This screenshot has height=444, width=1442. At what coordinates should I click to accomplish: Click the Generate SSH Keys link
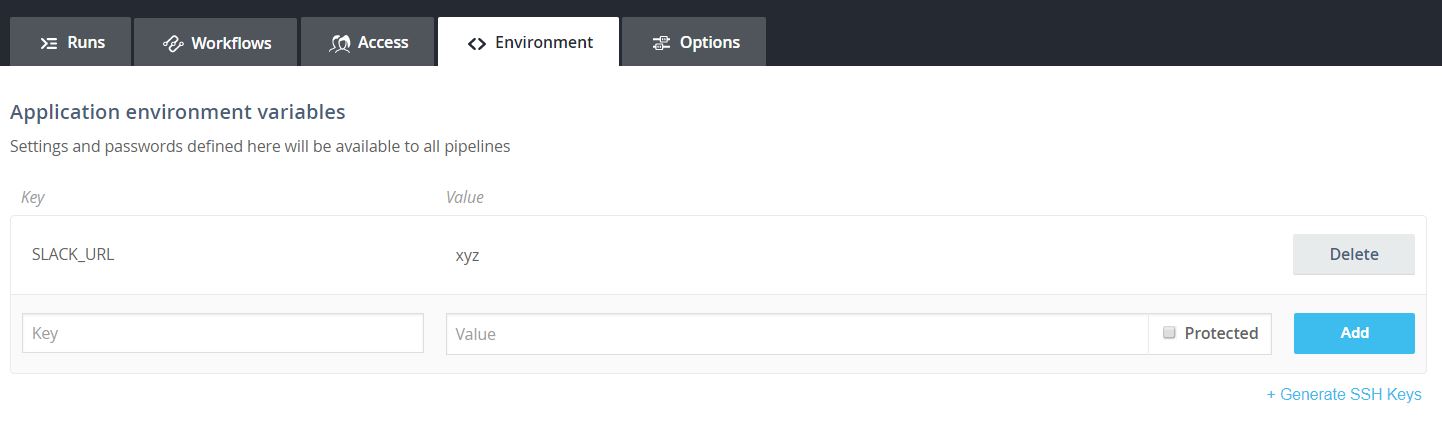(1344, 395)
